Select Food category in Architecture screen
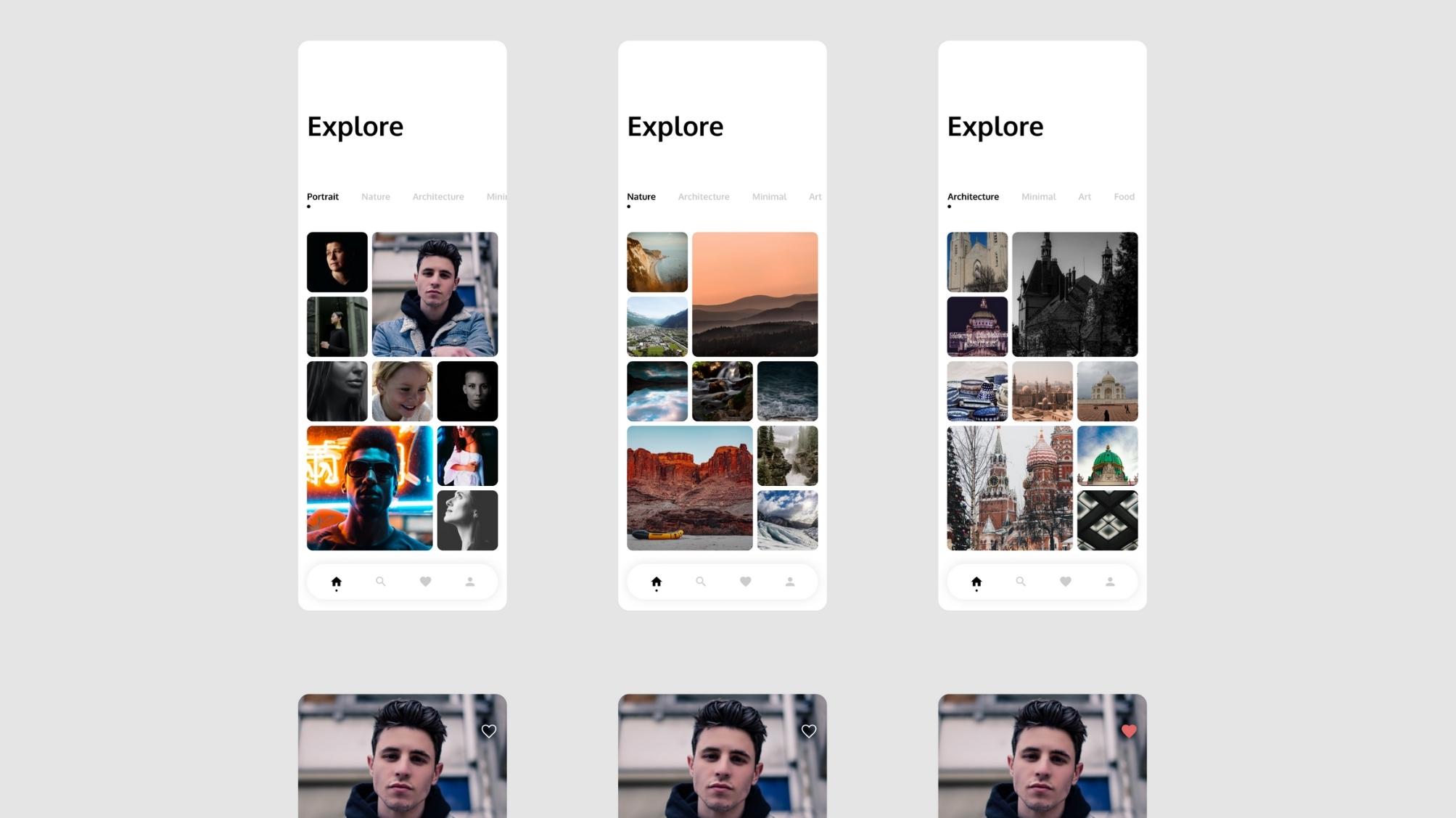Viewport: 1456px width, 818px height. click(1124, 197)
